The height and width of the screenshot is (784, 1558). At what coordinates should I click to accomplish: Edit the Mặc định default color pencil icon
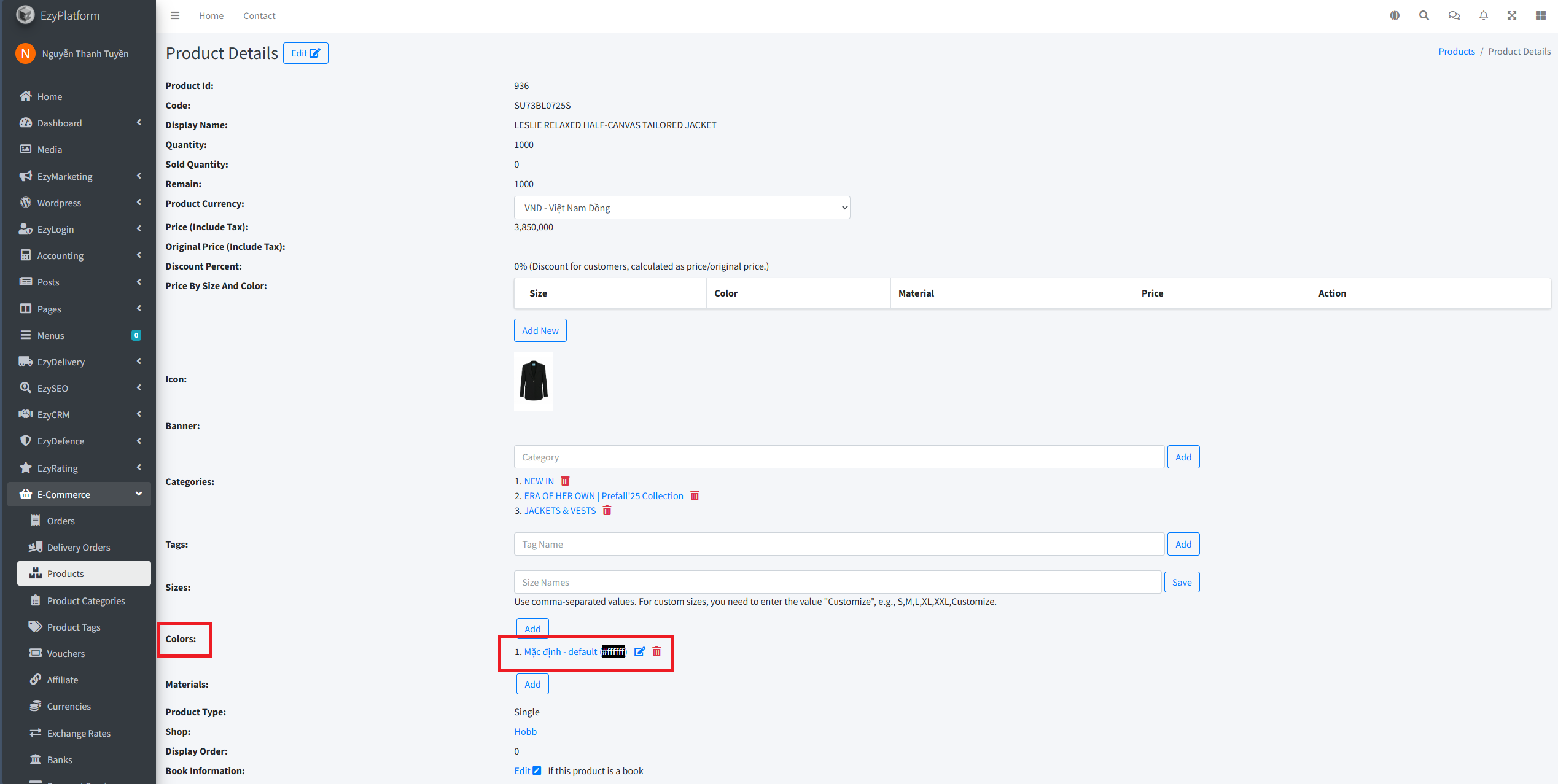(639, 651)
